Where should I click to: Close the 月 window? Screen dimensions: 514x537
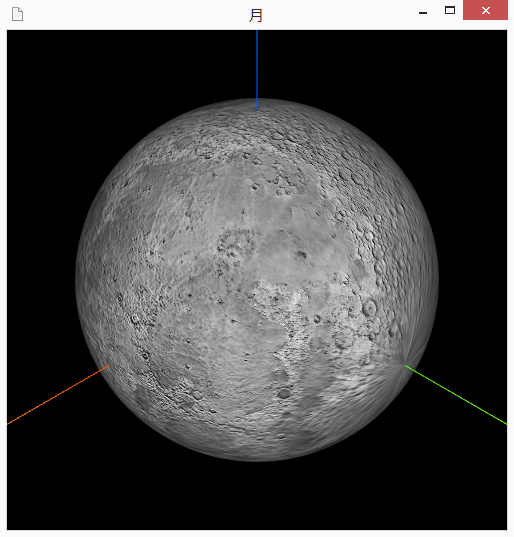(485, 10)
